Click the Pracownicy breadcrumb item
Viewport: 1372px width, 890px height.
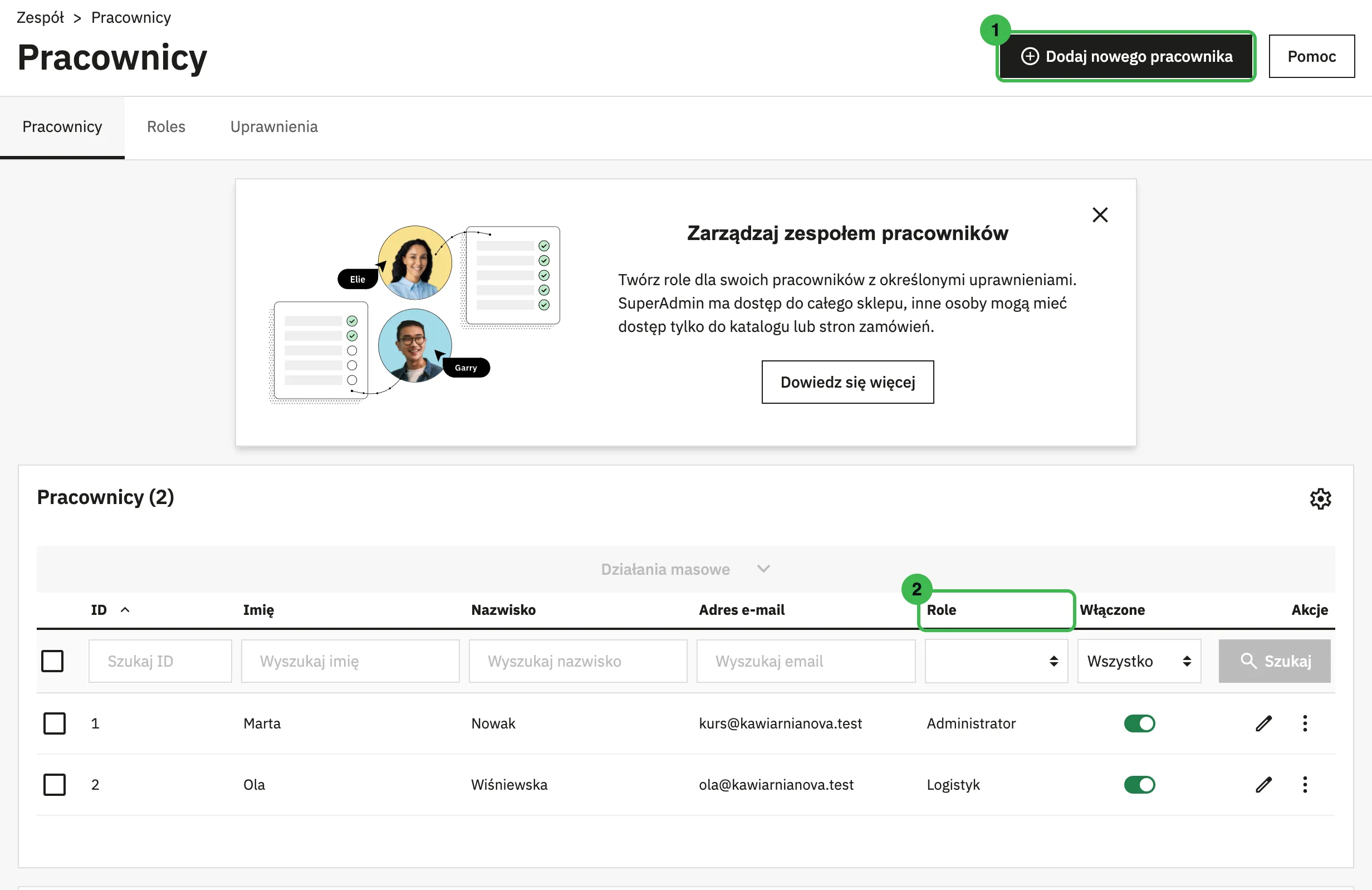(131, 17)
